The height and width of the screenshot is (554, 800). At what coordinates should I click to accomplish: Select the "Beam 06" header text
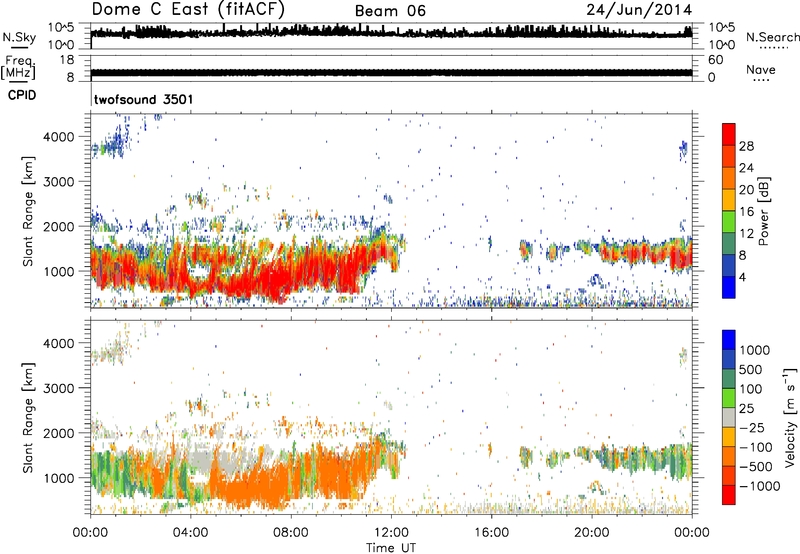click(x=390, y=11)
